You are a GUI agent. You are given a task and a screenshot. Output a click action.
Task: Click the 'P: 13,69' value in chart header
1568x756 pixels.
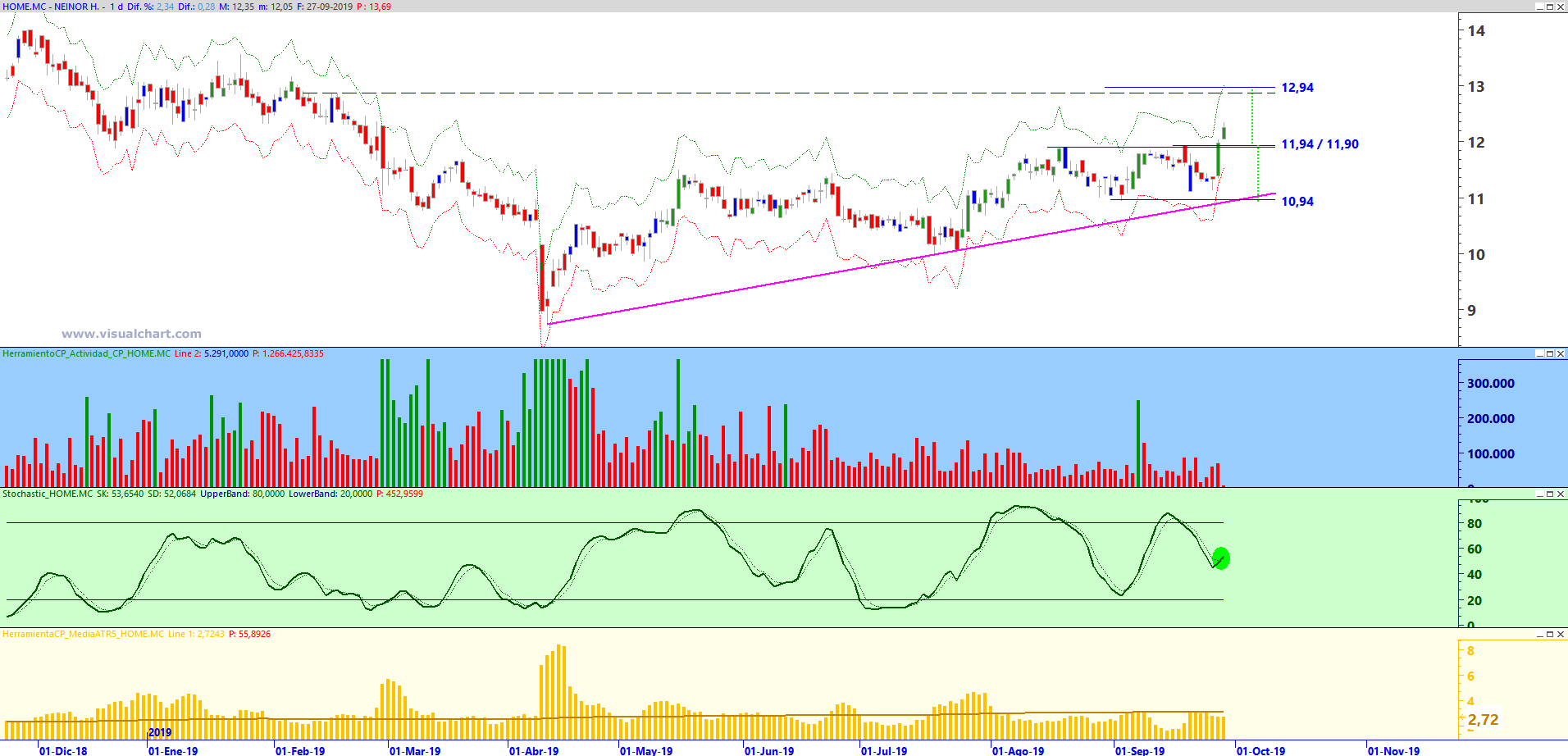(374, 7)
